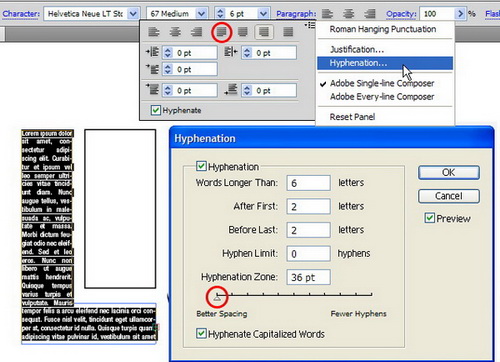500x362 pixels.
Task: Select Justify all lines icon
Action: pyautogui.click(x=288, y=32)
